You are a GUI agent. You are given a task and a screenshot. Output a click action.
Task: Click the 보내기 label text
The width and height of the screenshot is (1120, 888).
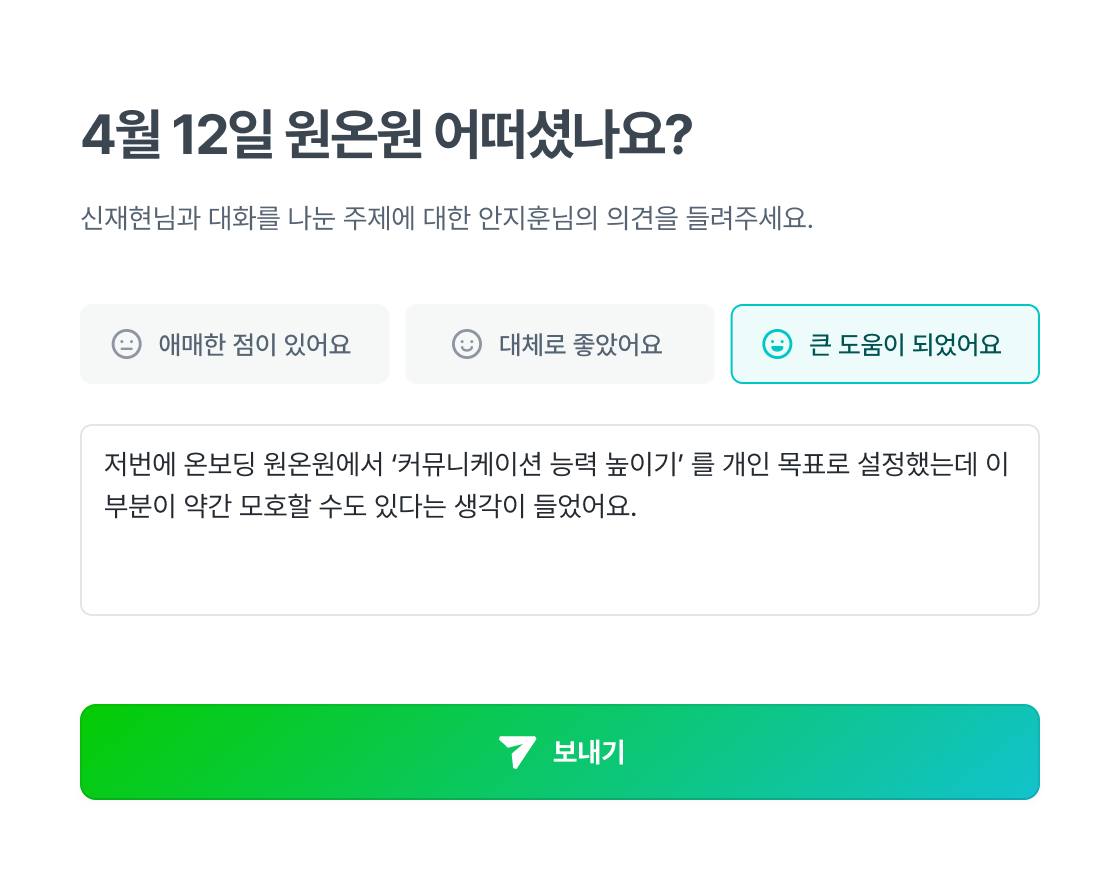point(589,752)
